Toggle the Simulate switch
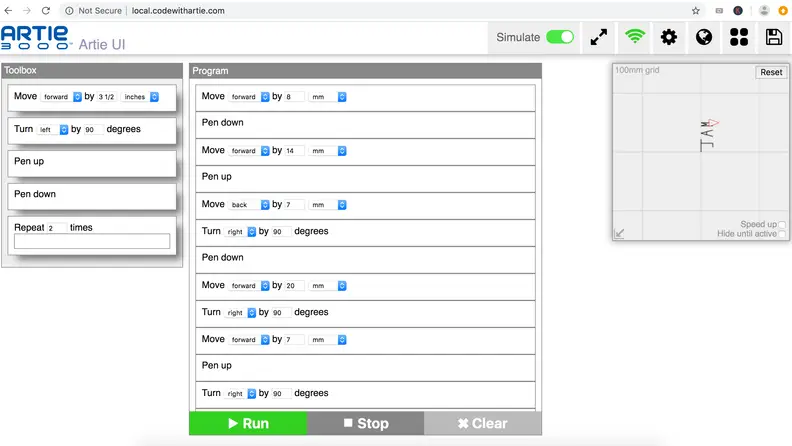 (x=560, y=37)
